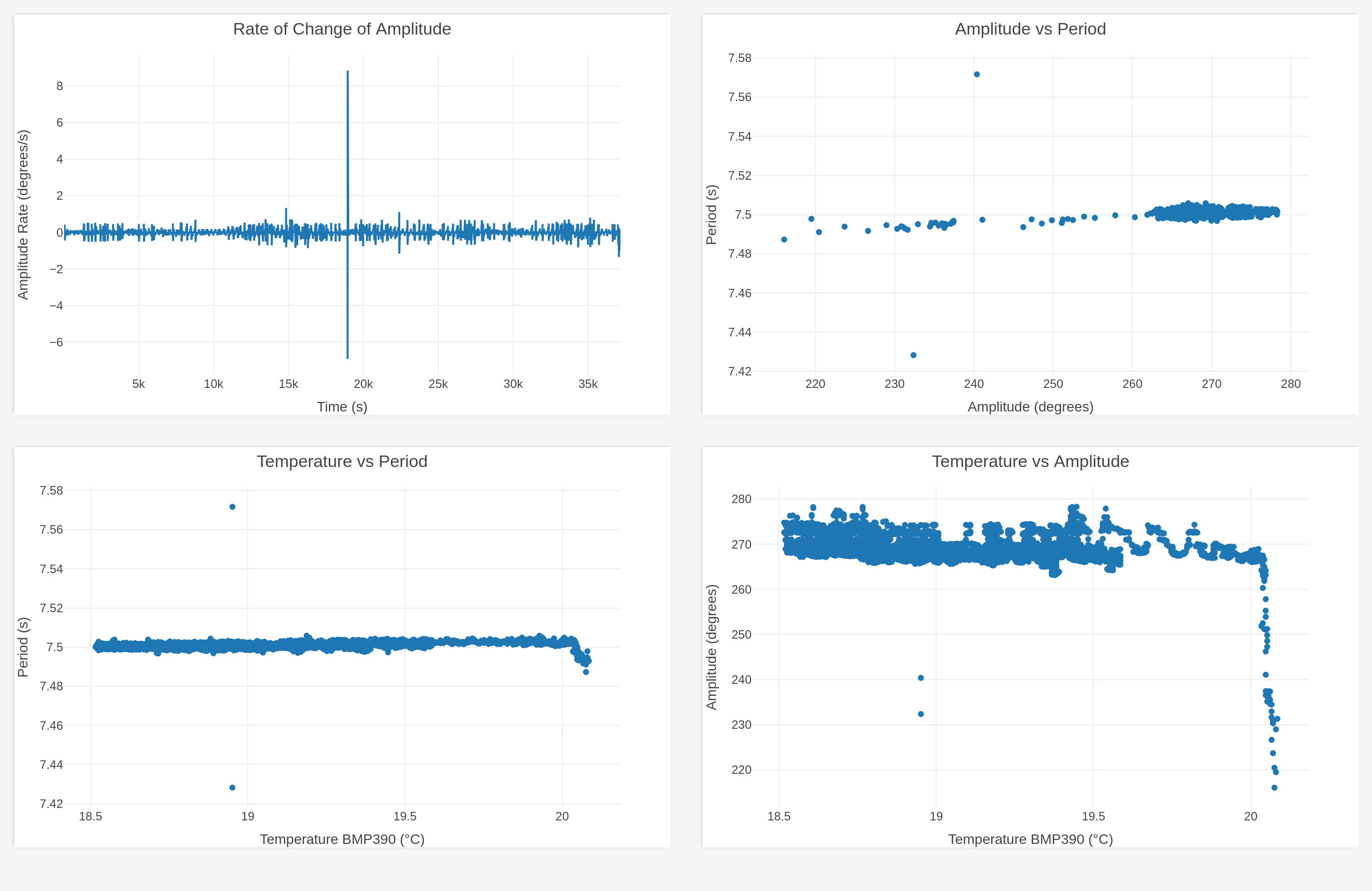Click y-axis label of Amplitude vs Period chart

712,215
